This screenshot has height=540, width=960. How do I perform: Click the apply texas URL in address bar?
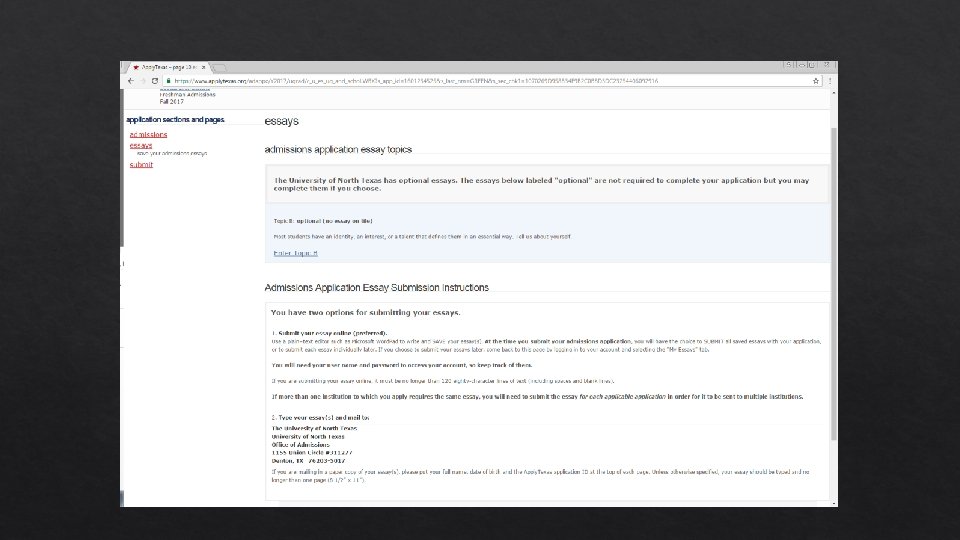pos(416,81)
